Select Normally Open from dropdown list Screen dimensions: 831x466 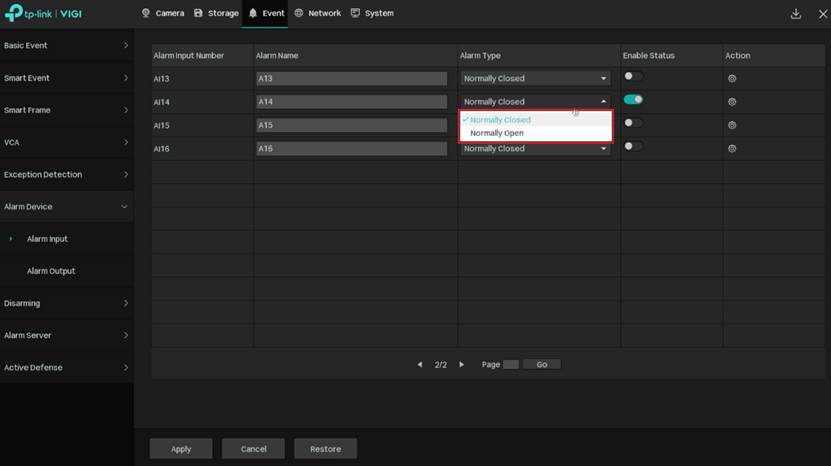[x=497, y=133]
